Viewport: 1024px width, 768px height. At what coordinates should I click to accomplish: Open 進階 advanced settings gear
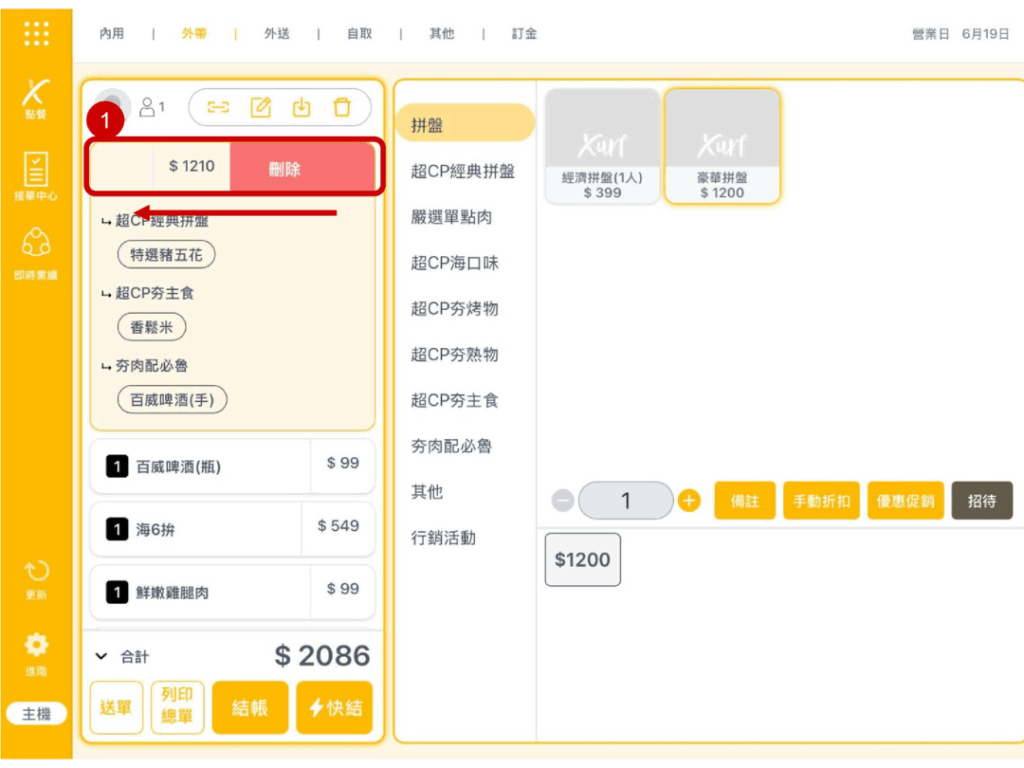36,651
